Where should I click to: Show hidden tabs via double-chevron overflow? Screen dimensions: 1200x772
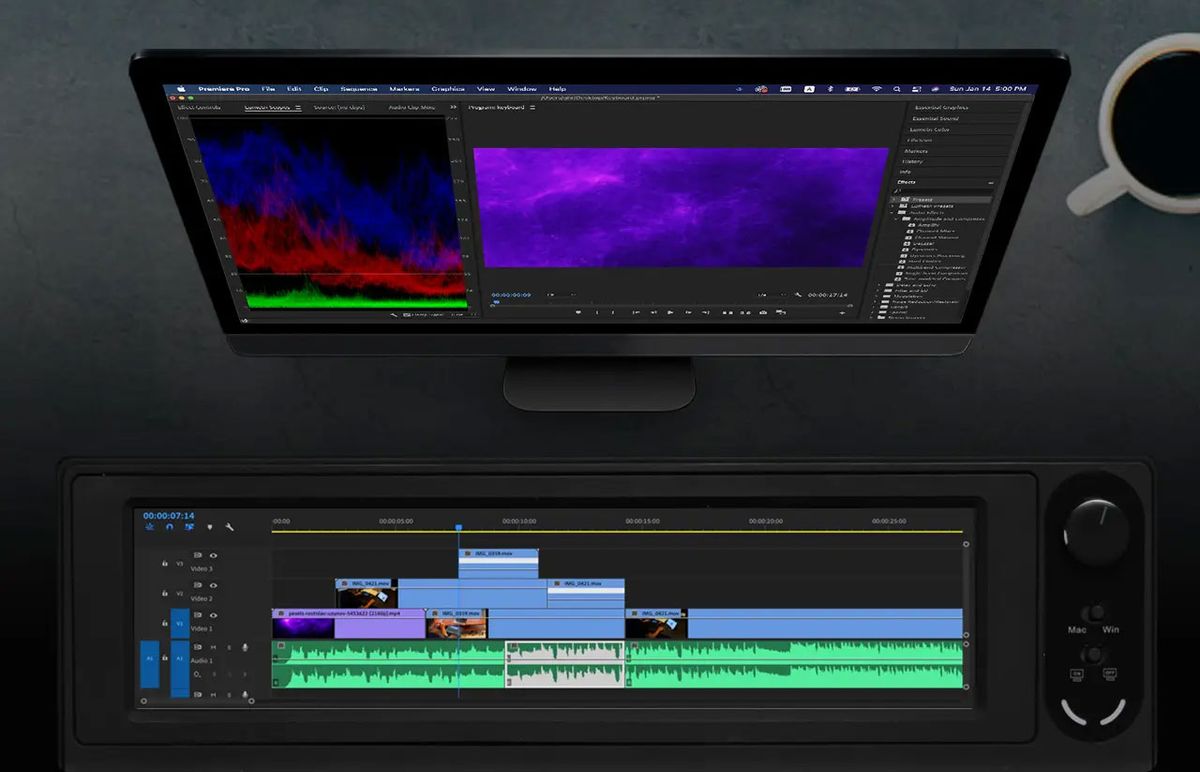[453, 107]
